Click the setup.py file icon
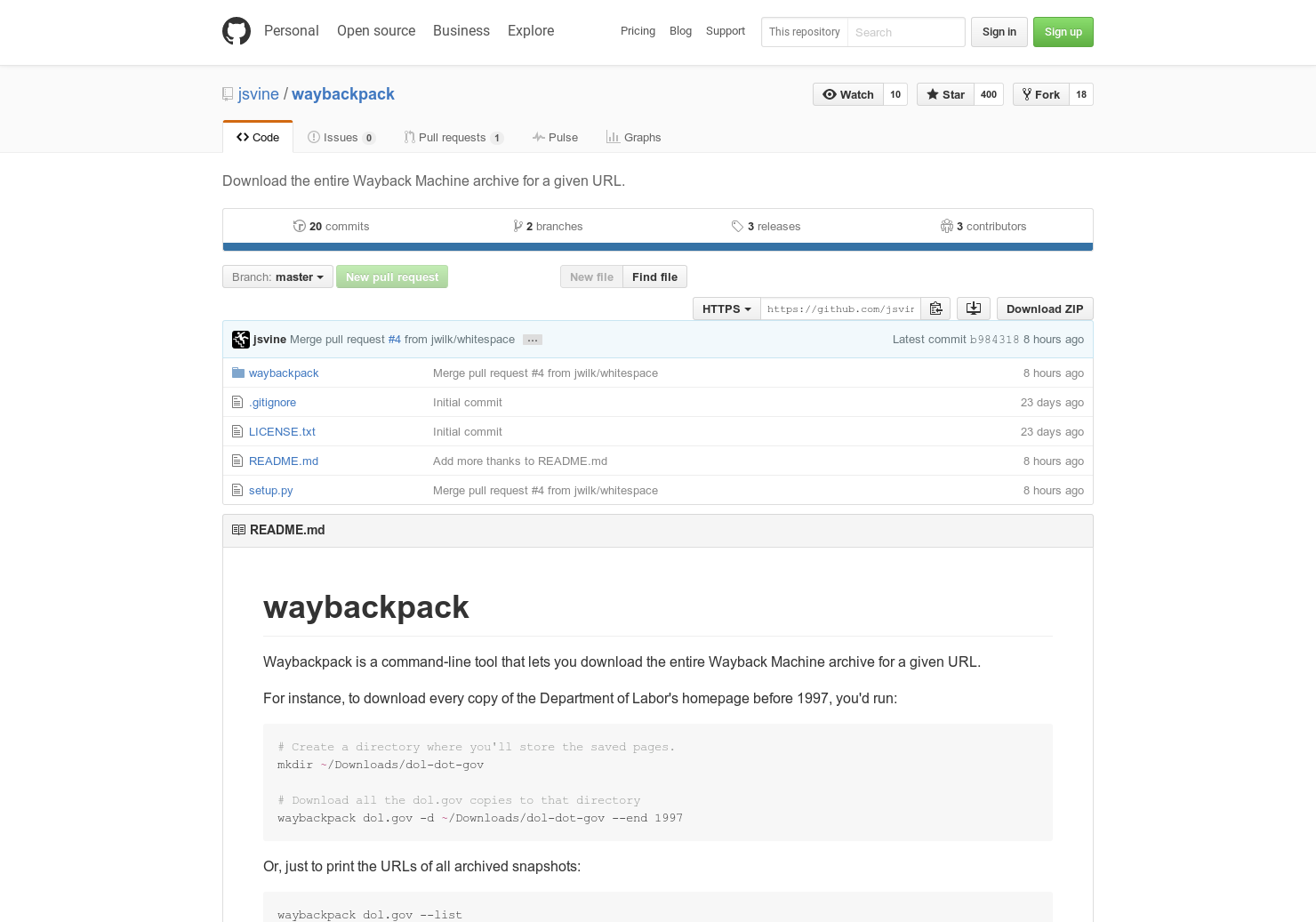Screen dimensions: 1316x922 click(237, 490)
